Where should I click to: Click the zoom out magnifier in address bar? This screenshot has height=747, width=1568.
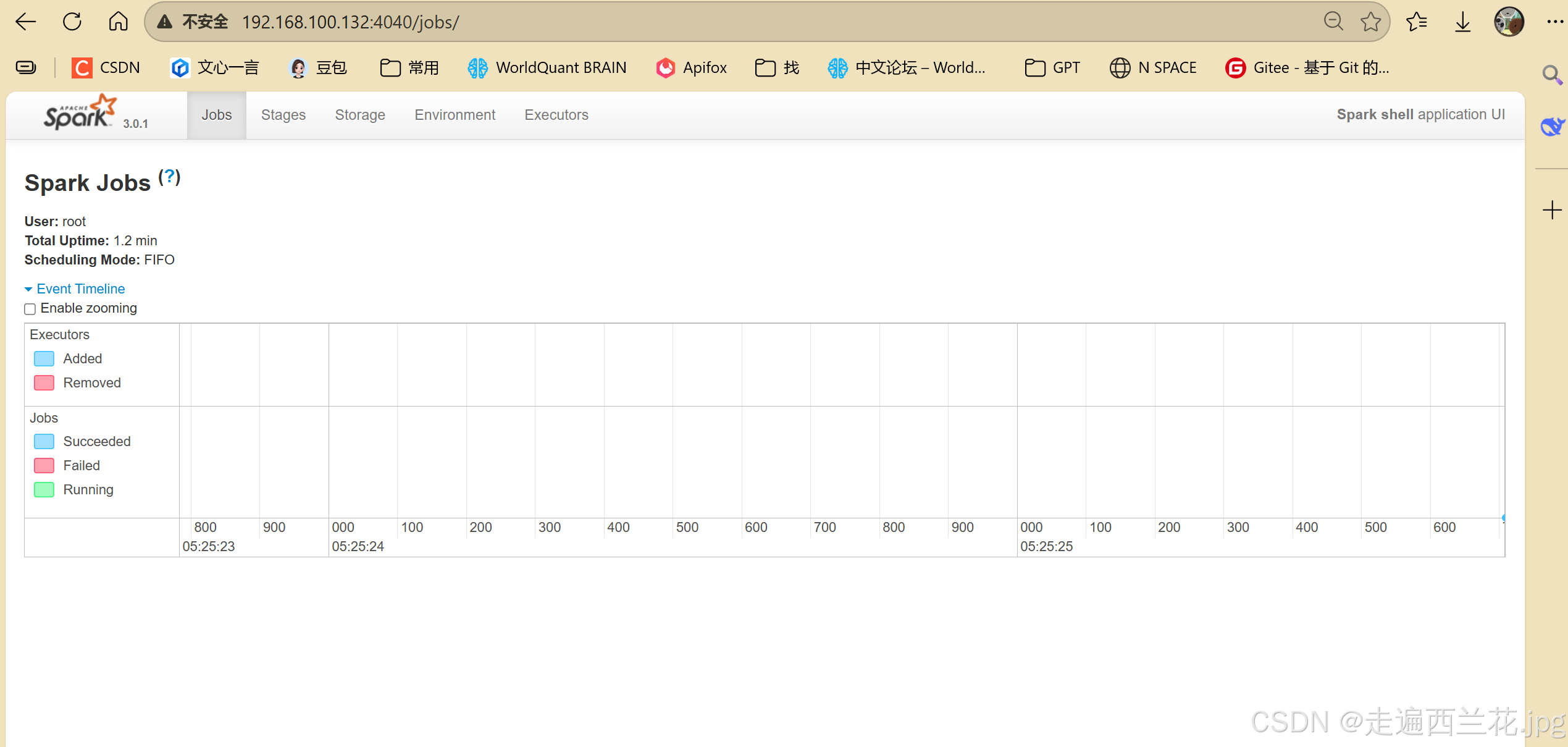click(x=1333, y=22)
